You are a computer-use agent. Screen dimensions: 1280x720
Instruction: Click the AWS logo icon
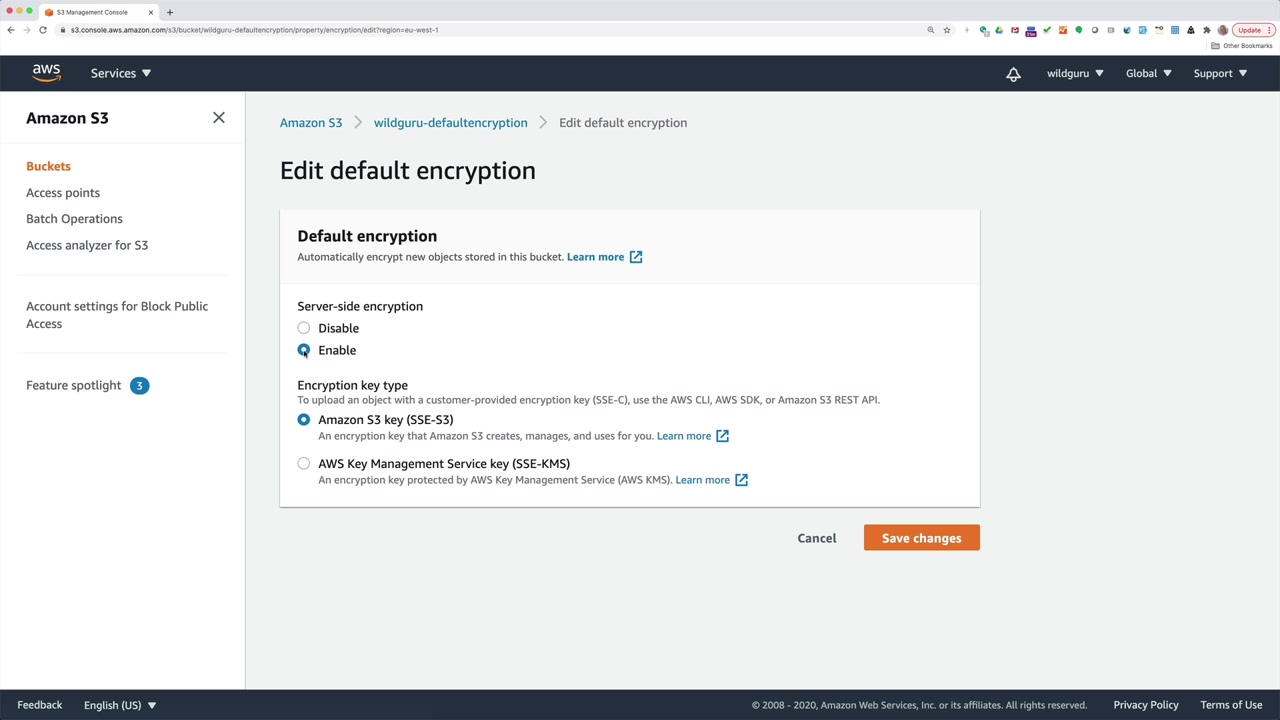[x=46, y=73]
